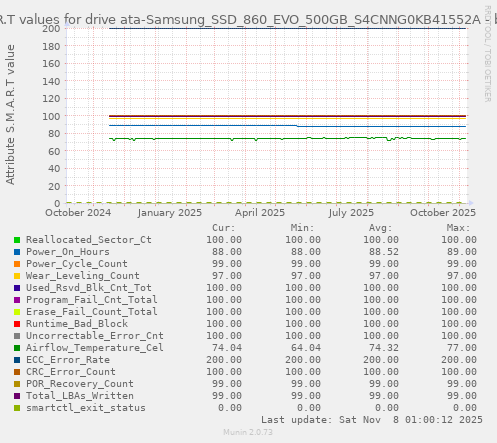Click the Used_Rsvd_Blk_Cnt_Tot swatch

point(17,288)
